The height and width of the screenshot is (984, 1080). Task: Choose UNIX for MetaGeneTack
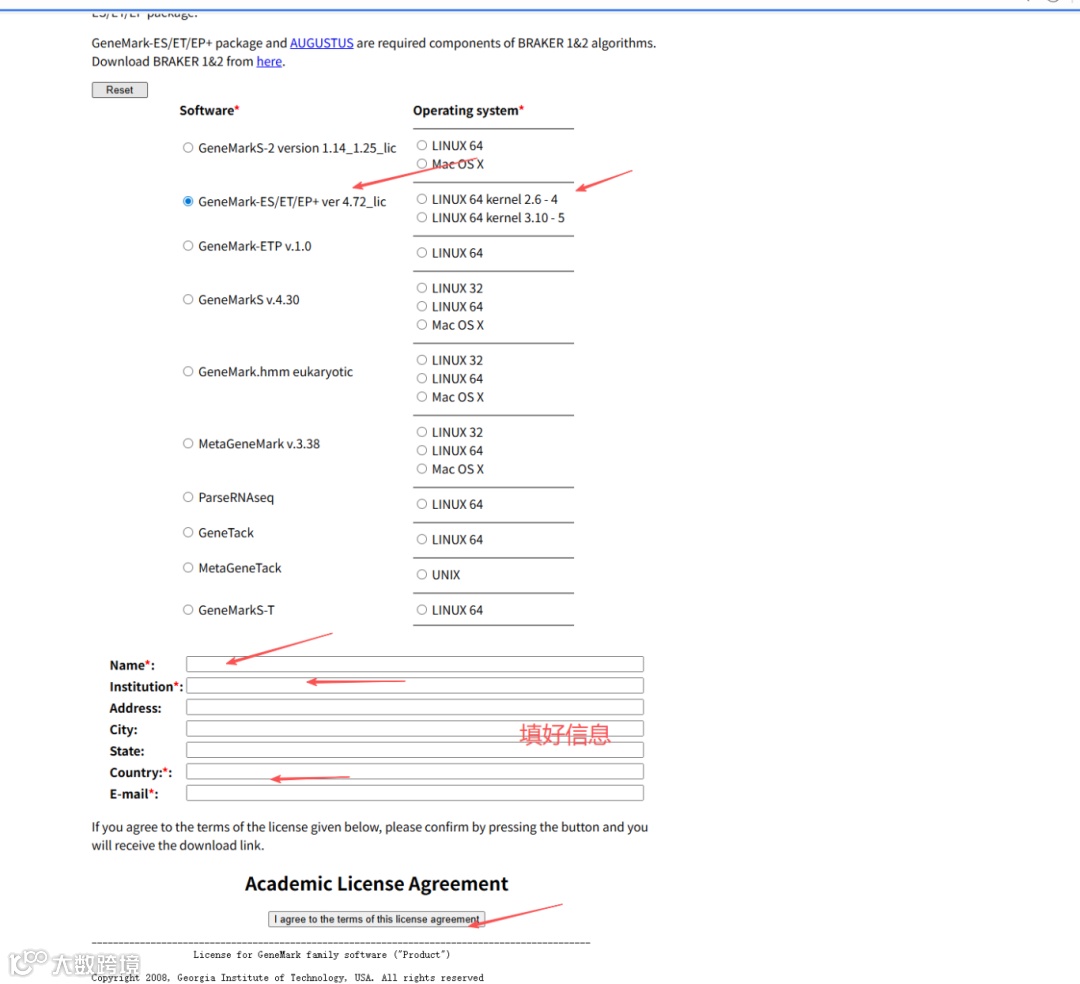(422, 574)
